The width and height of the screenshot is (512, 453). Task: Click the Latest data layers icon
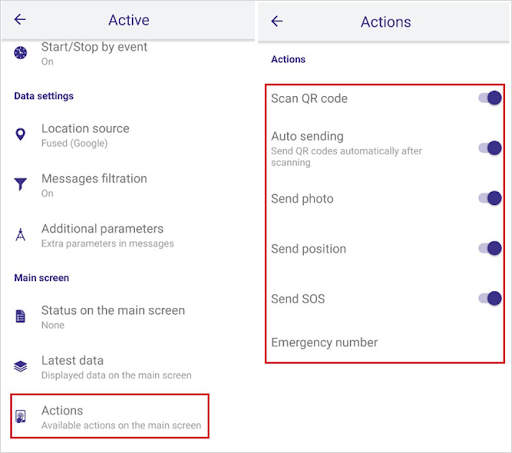pyautogui.click(x=20, y=366)
